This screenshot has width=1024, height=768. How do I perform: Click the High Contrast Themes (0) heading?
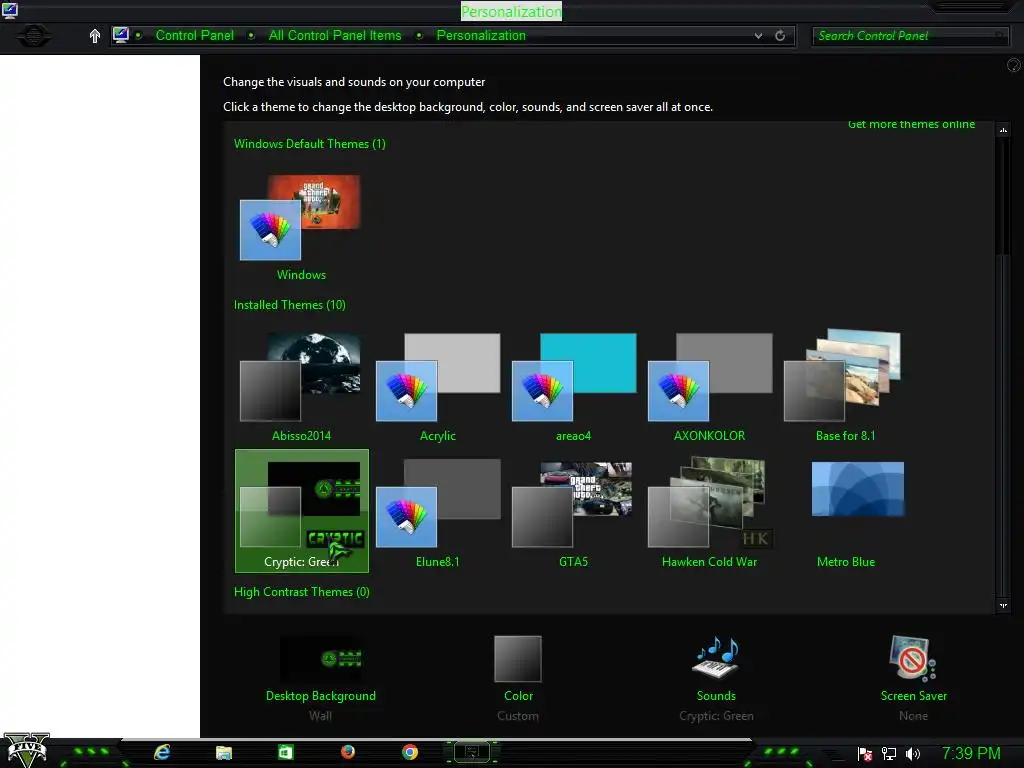point(302,592)
